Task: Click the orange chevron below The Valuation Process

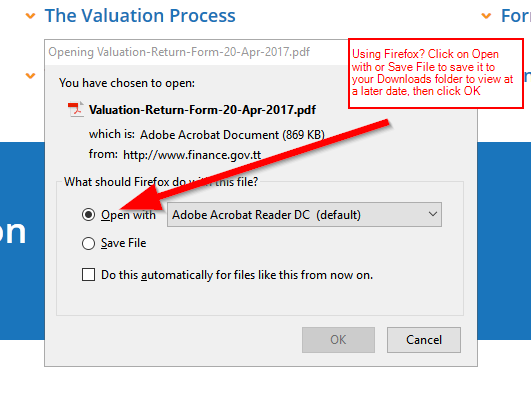Action: 30,76
